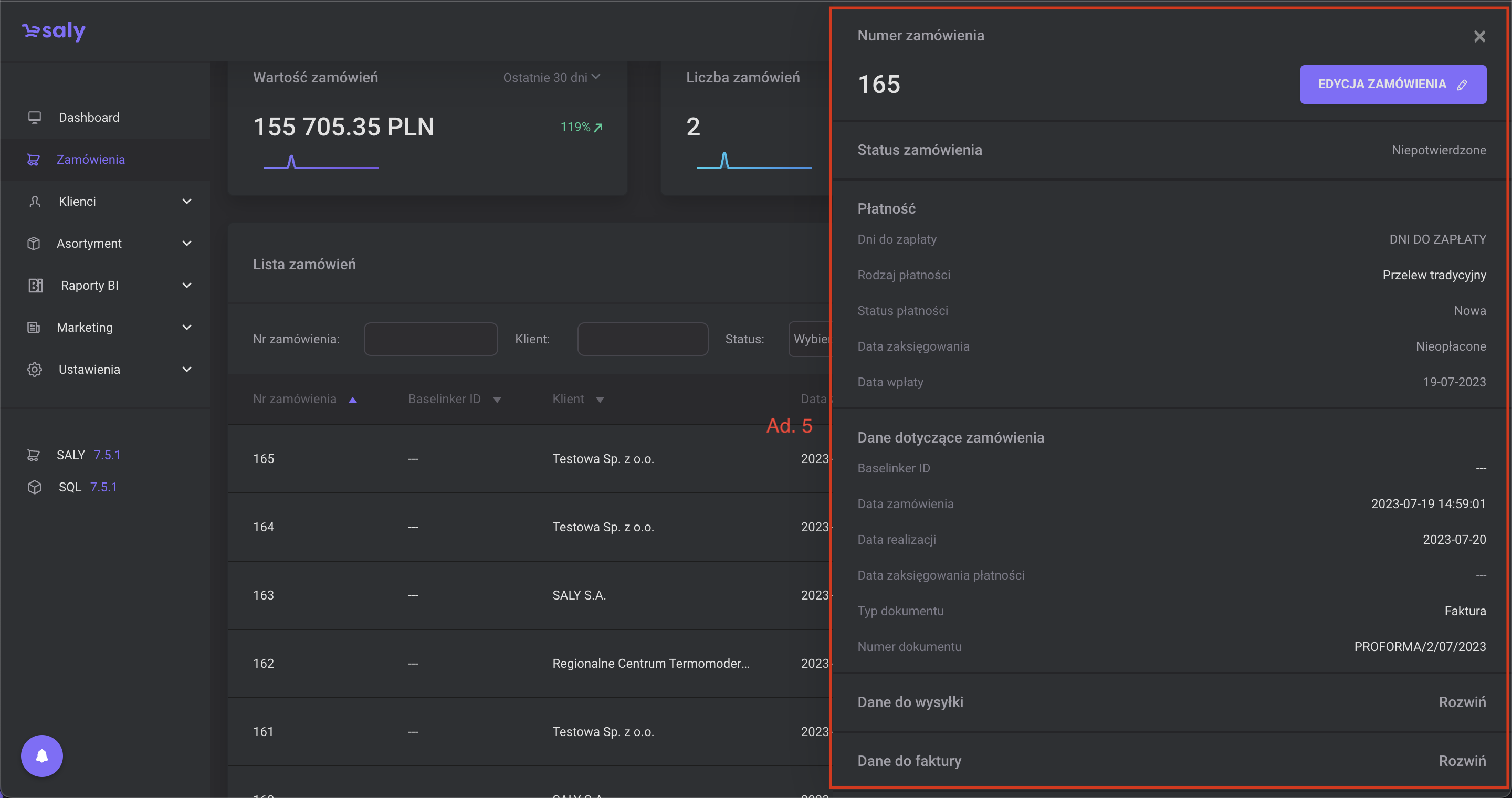Viewport: 1512px width, 798px height.
Task: Click the Asortyment box icon
Action: point(34,244)
